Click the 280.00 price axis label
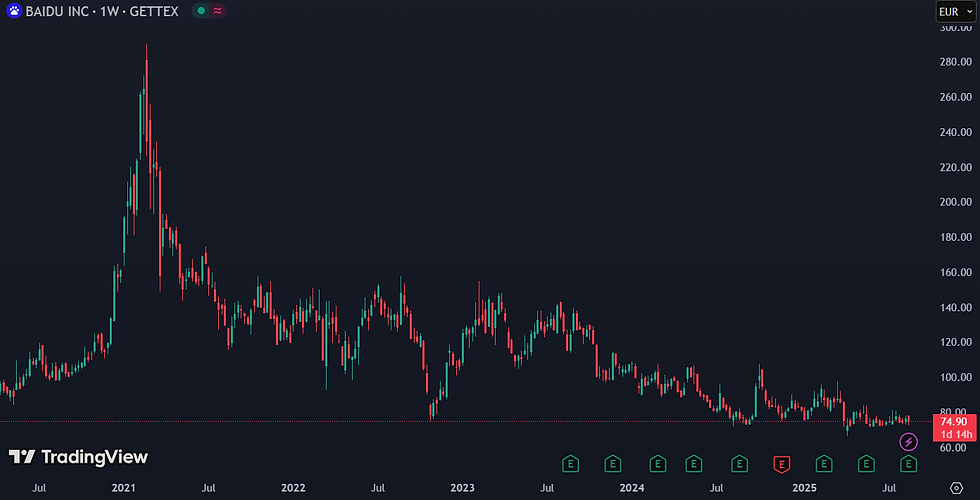The height and width of the screenshot is (500, 980). point(957,62)
